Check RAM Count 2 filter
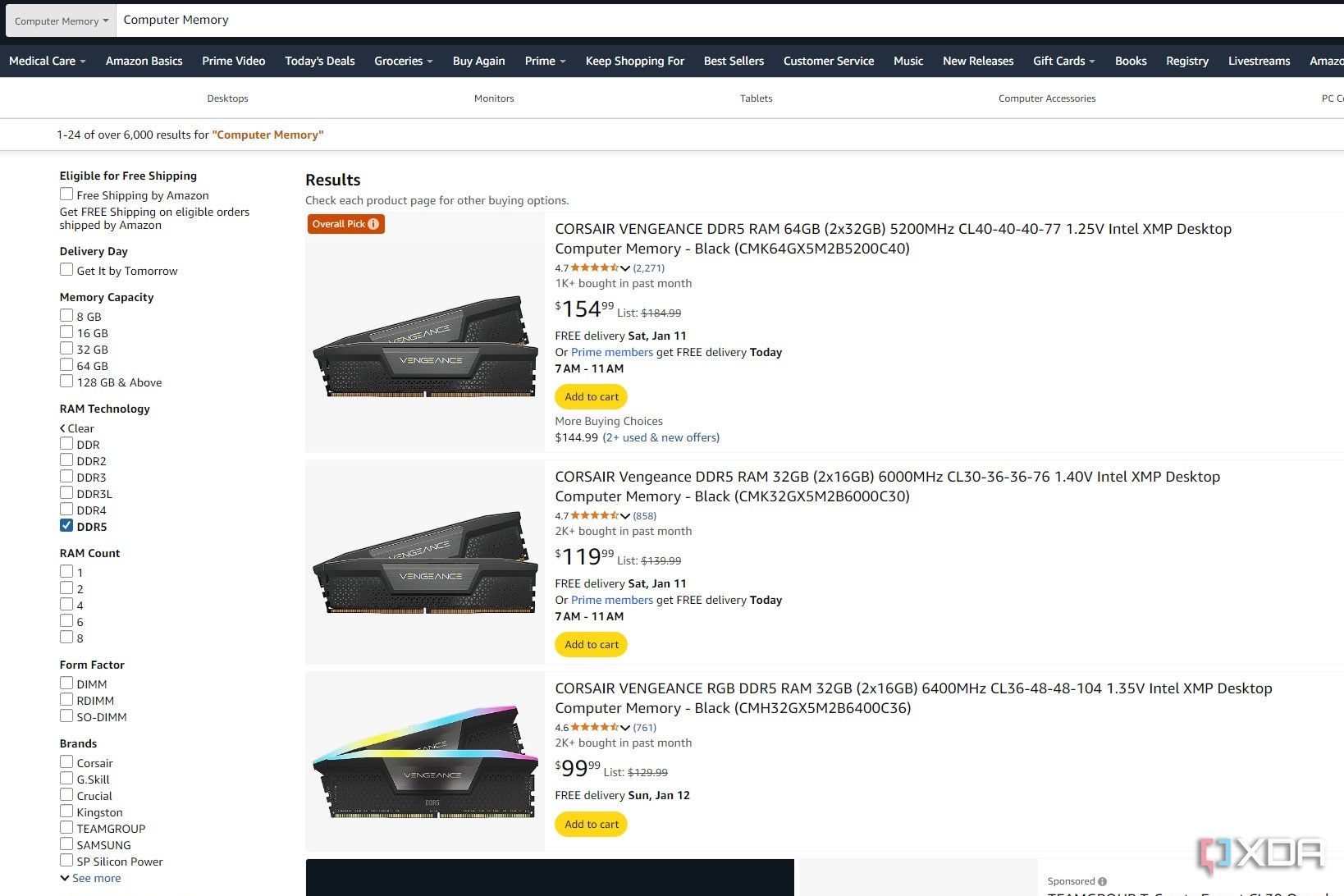This screenshot has height=896, width=1344. 66,588
